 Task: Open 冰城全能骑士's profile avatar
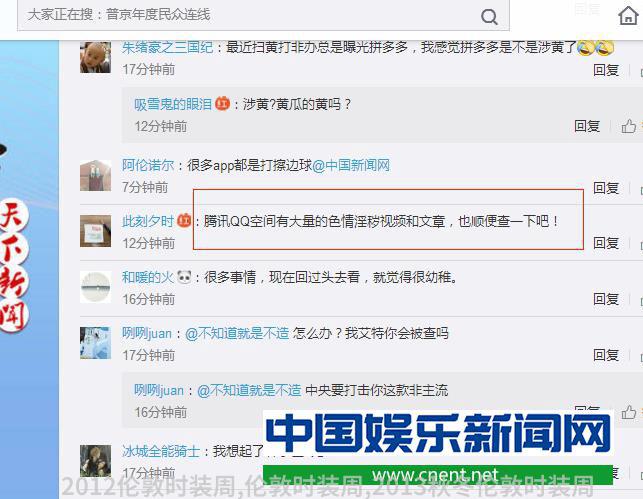(x=95, y=460)
